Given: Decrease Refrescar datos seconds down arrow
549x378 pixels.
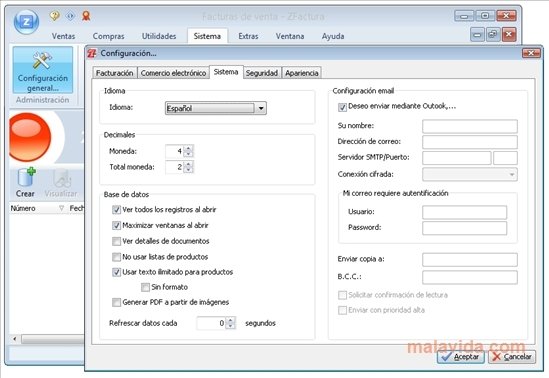Looking at the screenshot, I should [x=231, y=326].
